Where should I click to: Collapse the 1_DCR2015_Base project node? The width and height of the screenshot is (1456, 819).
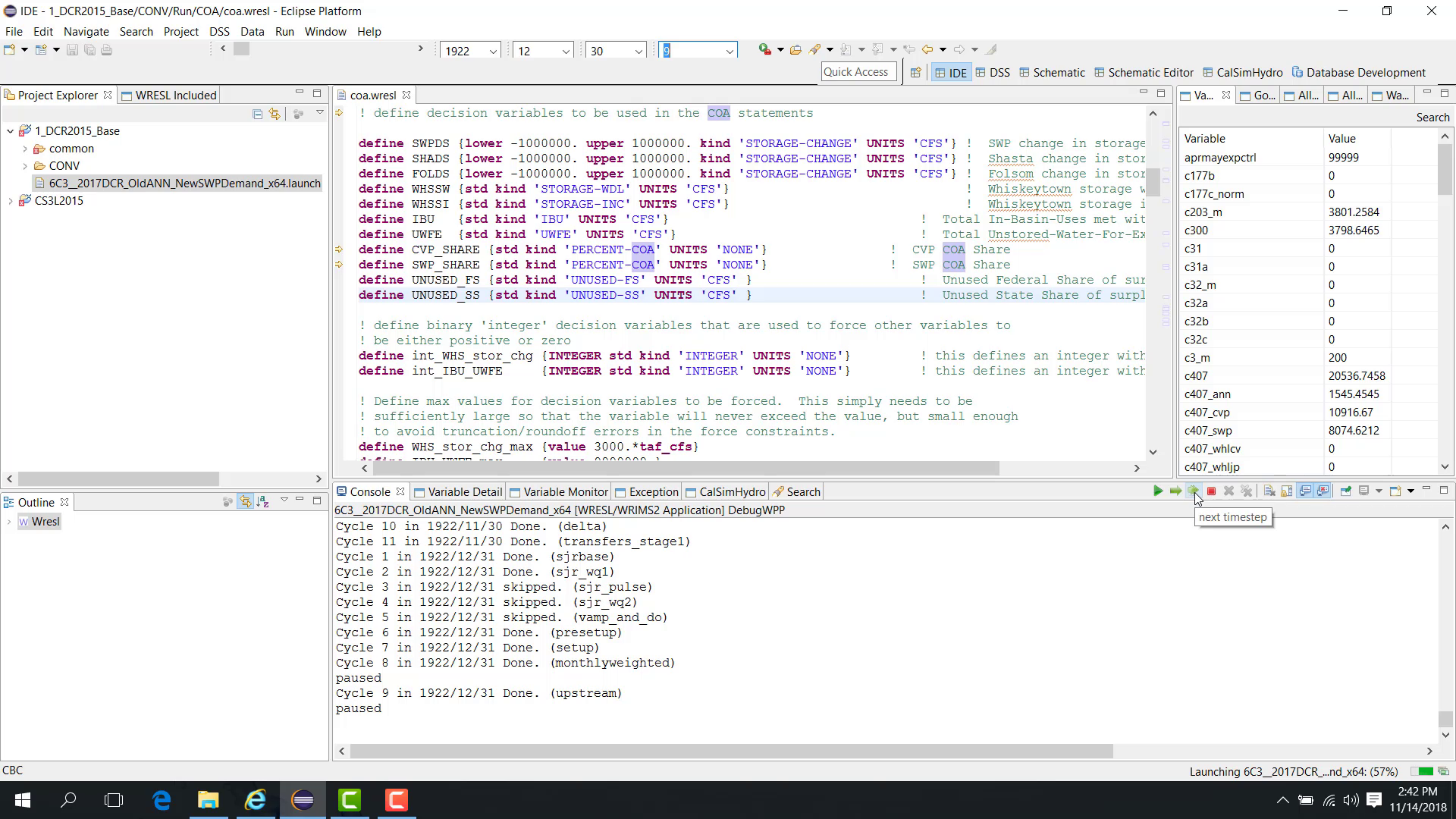click(x=10, y=131)
